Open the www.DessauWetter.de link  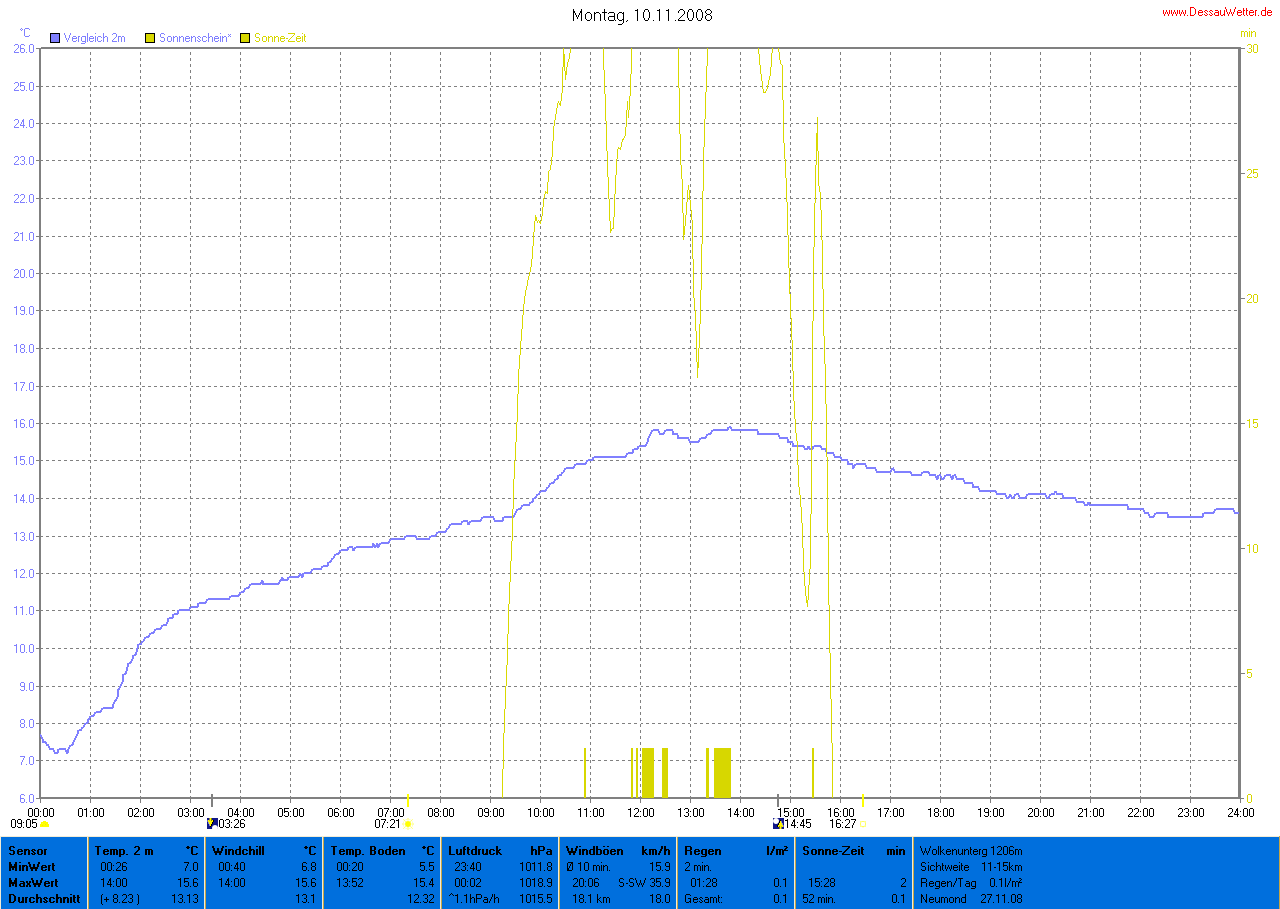pos(1216,12)
